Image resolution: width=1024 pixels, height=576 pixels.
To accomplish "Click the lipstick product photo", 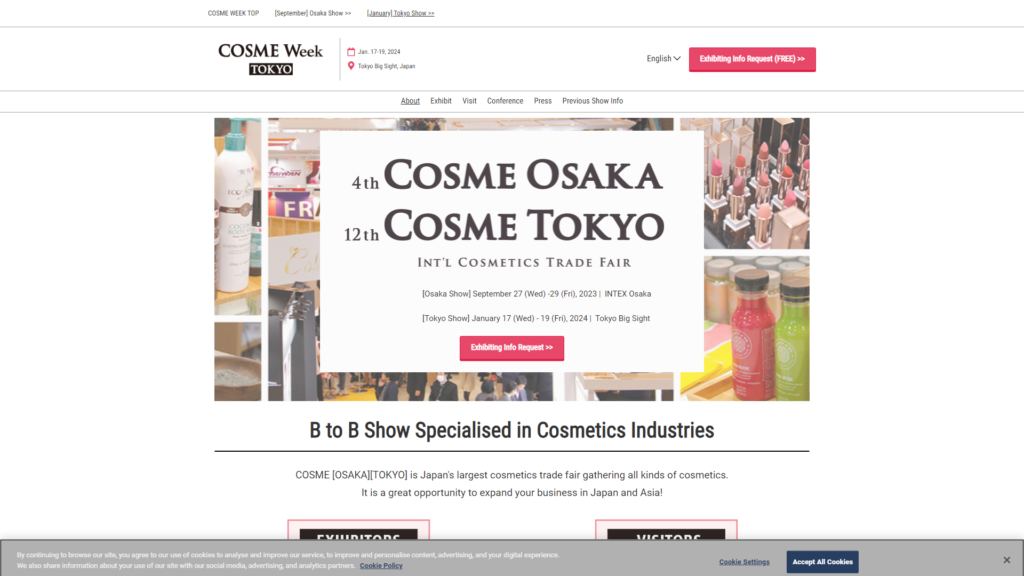I will tap(756, 184).
